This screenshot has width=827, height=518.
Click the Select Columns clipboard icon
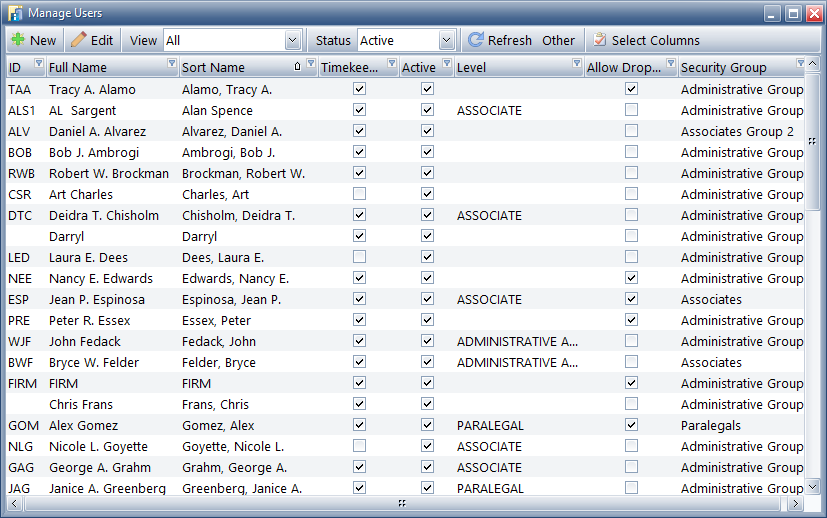point(599,40)
